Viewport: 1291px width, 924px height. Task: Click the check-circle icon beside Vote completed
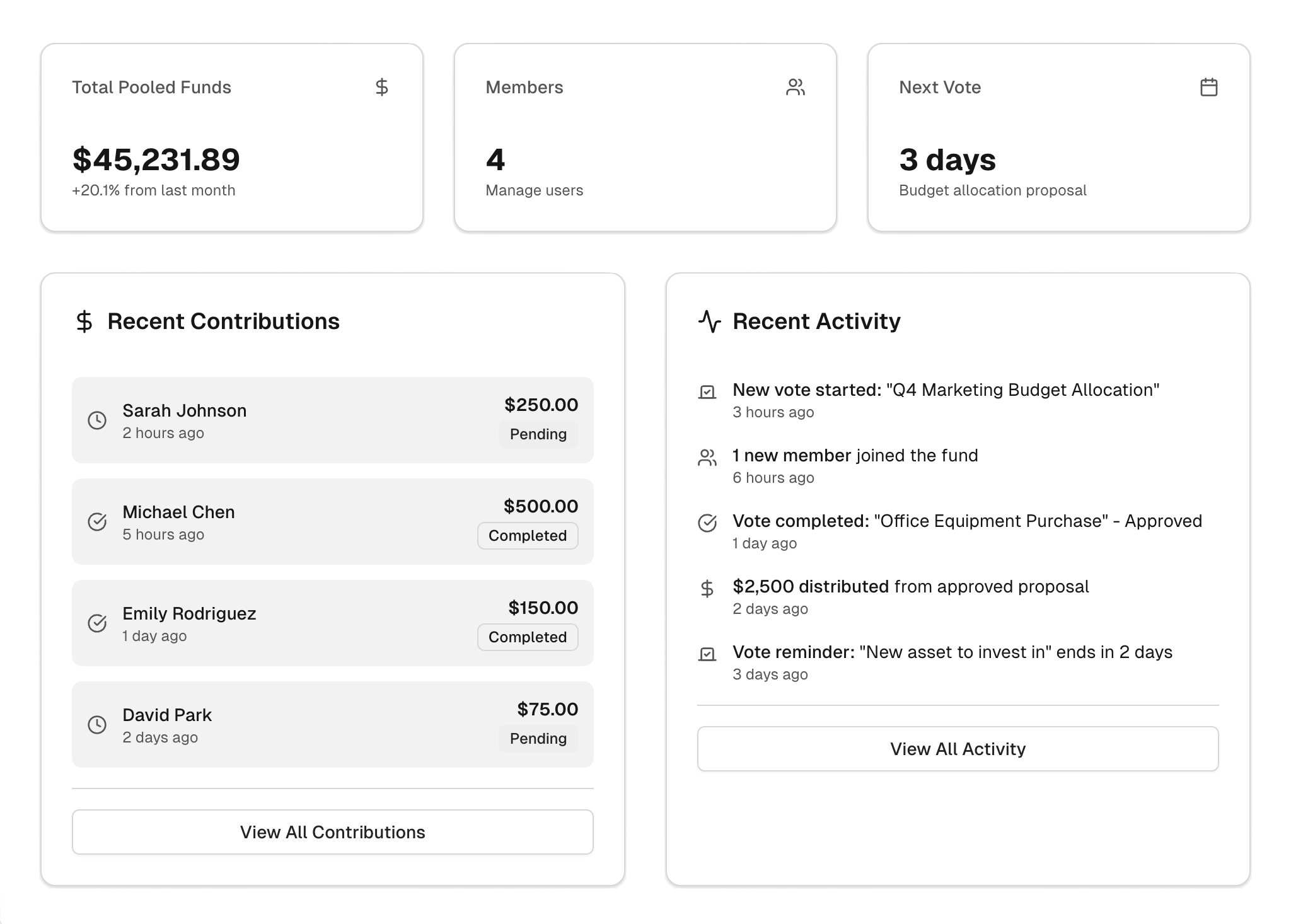click(x=707, y=523)
